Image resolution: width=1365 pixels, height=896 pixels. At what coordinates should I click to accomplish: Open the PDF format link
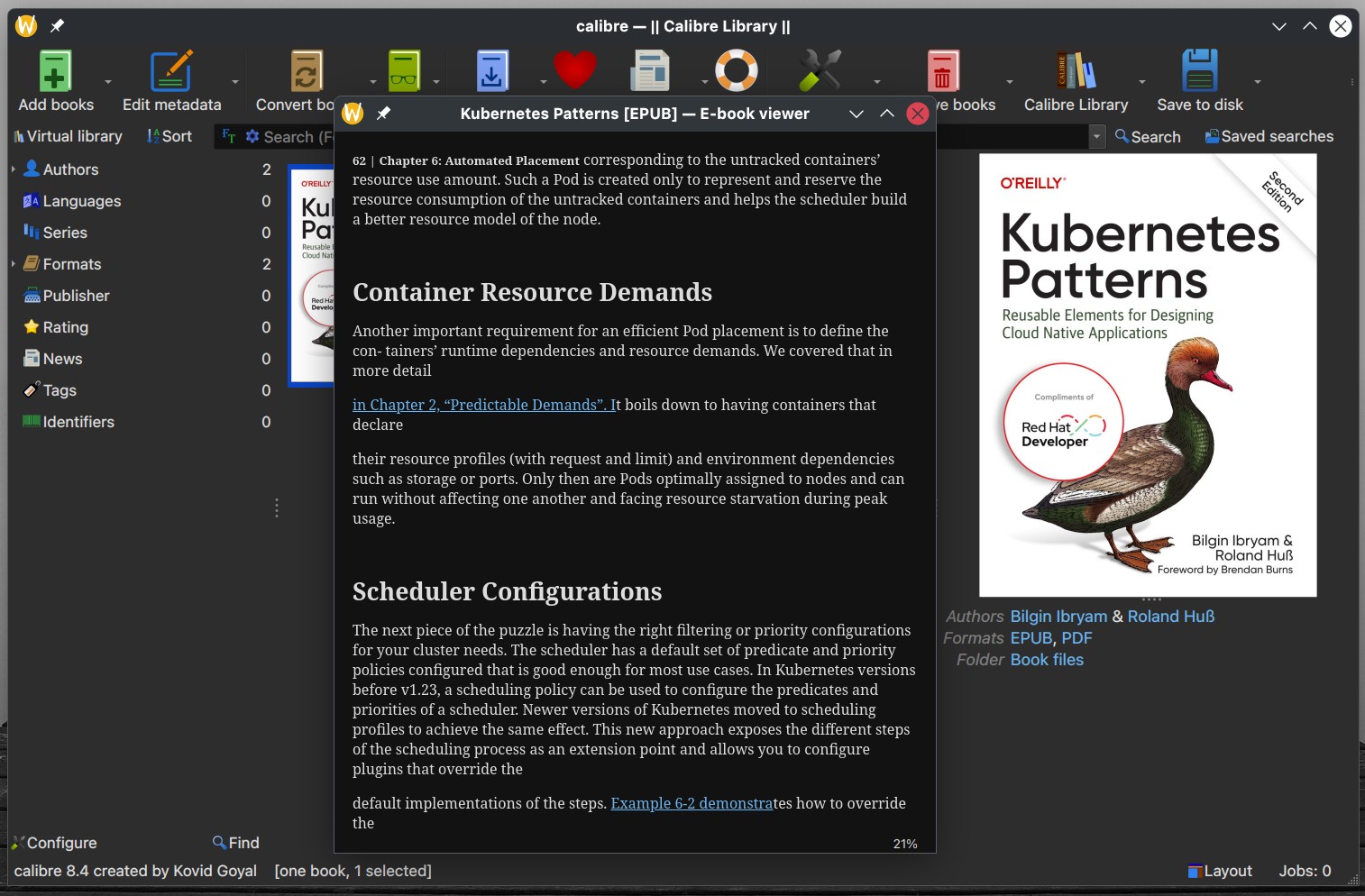pos(1076,638)
